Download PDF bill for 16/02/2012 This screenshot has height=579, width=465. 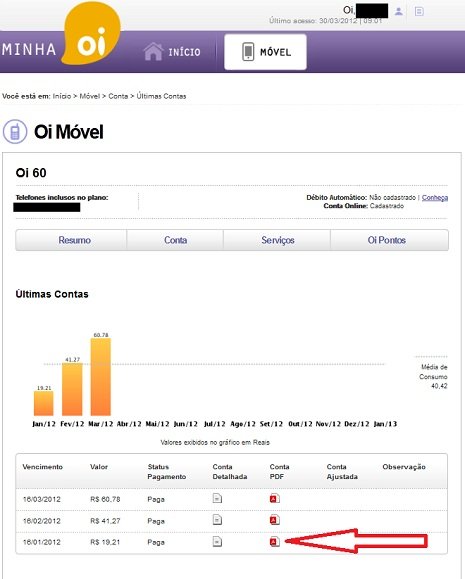tap(274, 520)
